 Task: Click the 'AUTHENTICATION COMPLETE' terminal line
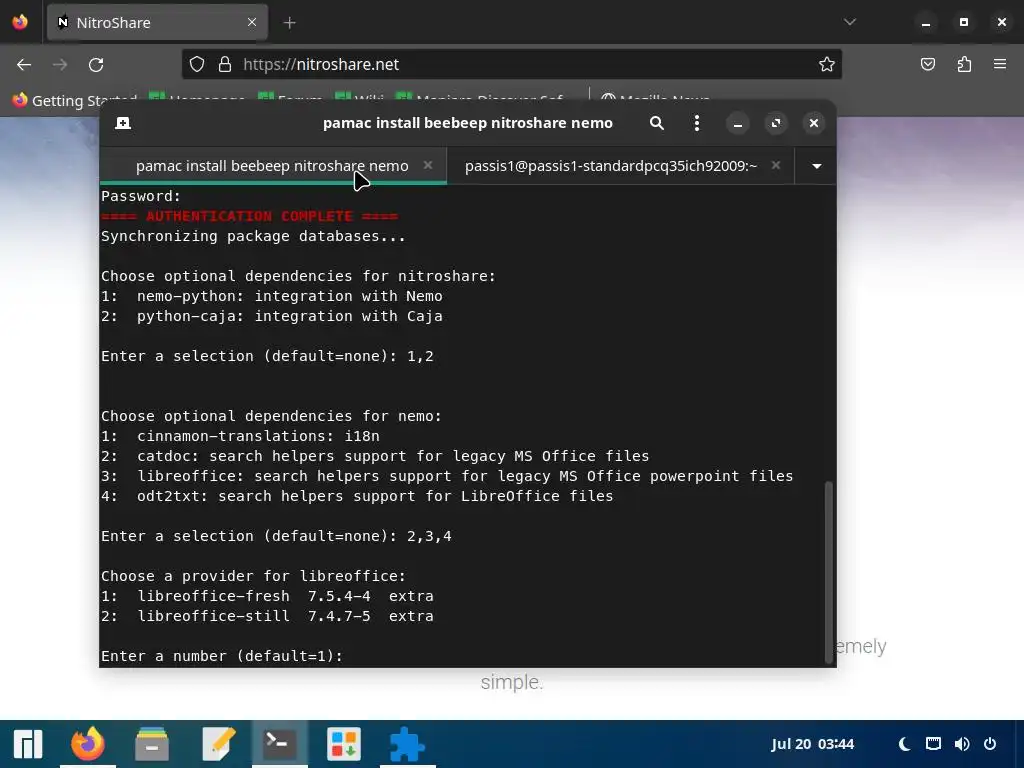point(249,216)
